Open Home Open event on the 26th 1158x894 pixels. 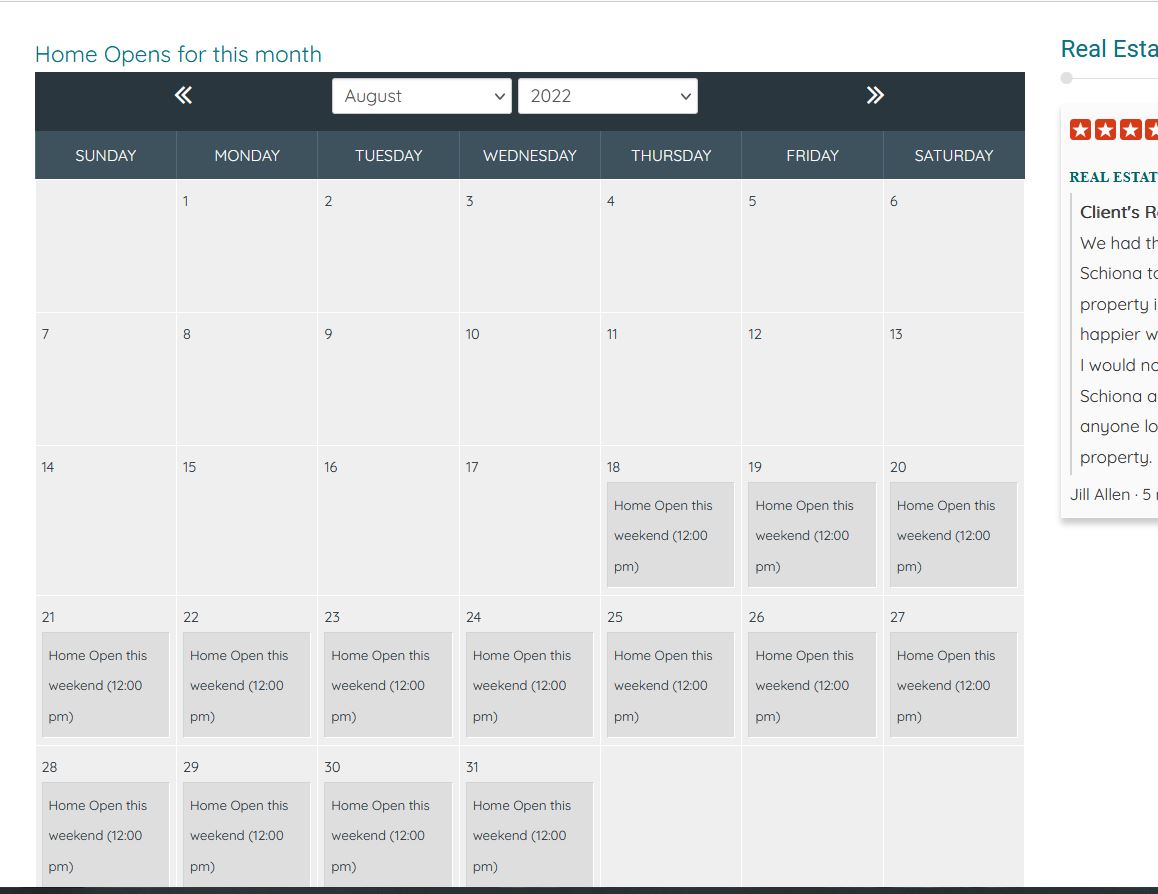[812, 685]
